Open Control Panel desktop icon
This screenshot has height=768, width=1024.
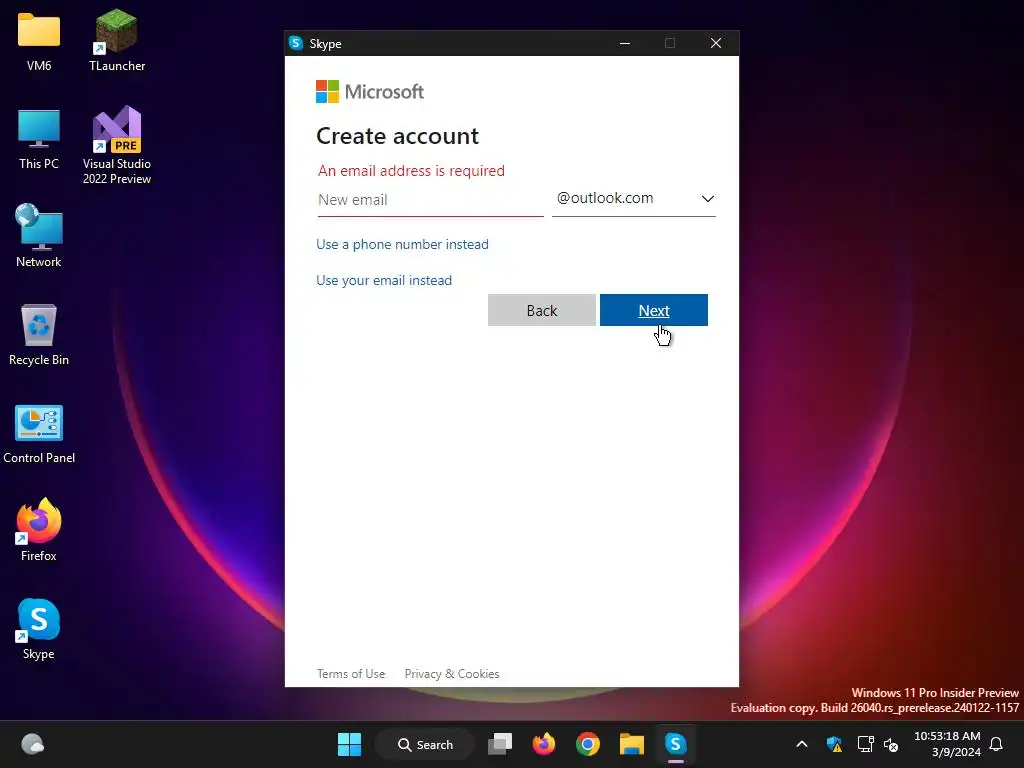coord(39,434)
